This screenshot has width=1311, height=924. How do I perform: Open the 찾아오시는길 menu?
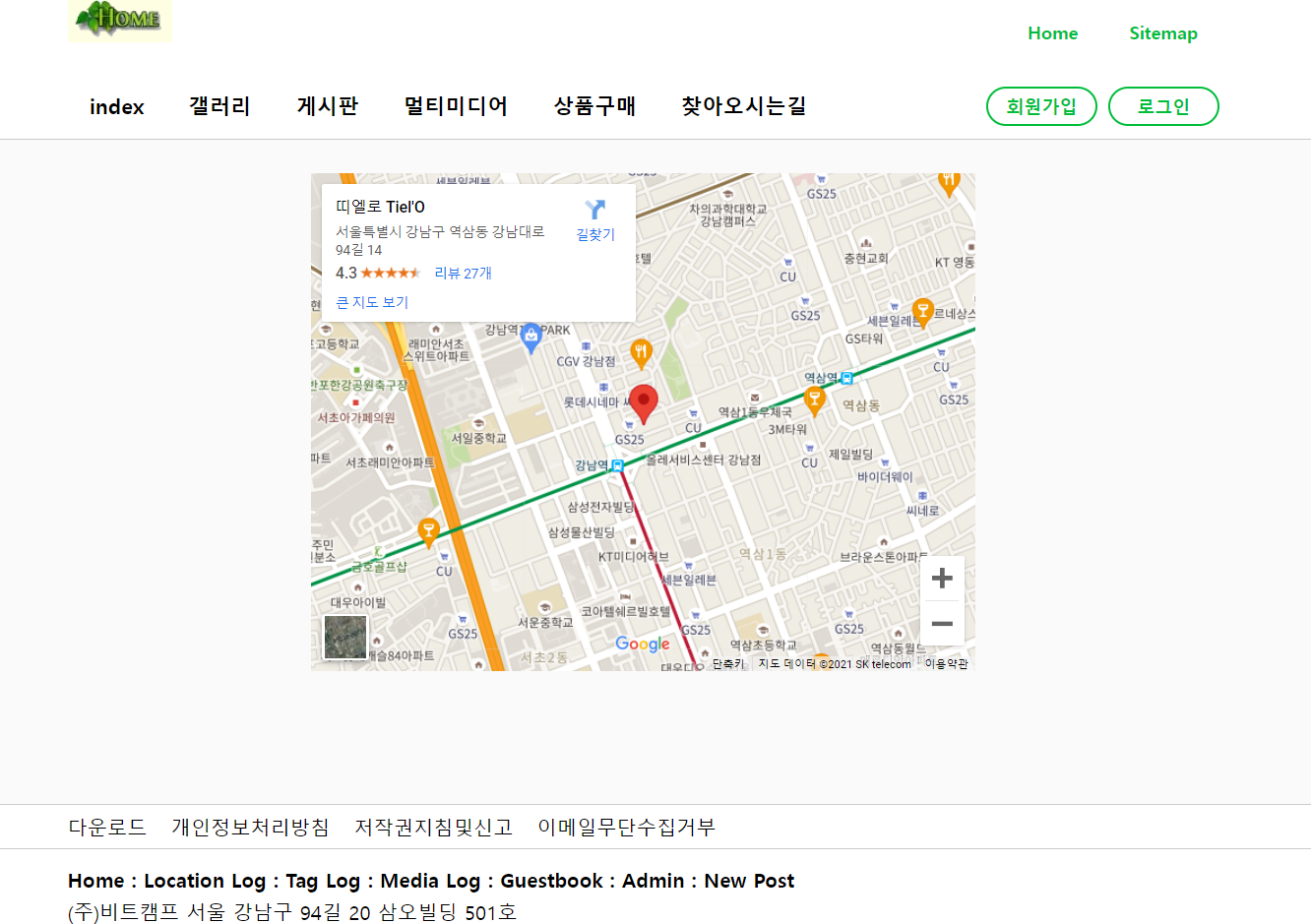coord(744,106)
